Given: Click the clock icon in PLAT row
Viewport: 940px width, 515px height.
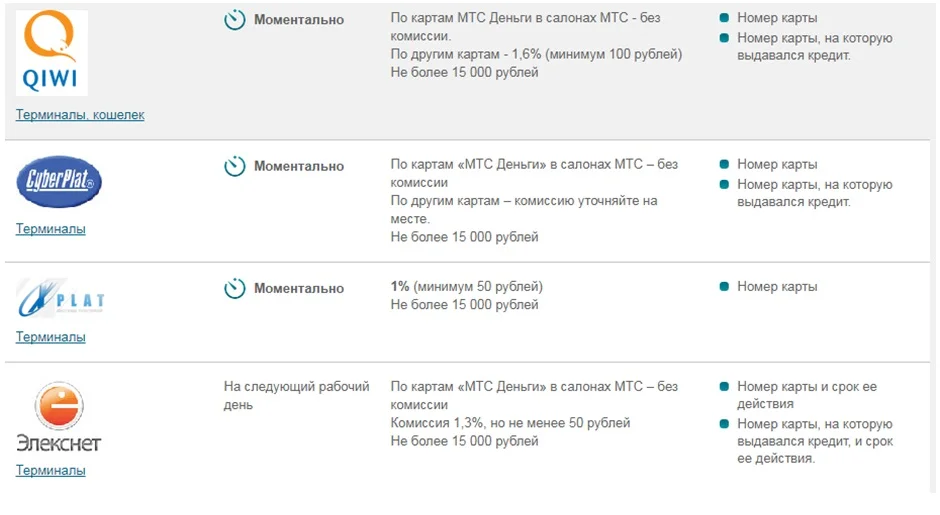Looking at the screenshot, I should coord(234,288).
